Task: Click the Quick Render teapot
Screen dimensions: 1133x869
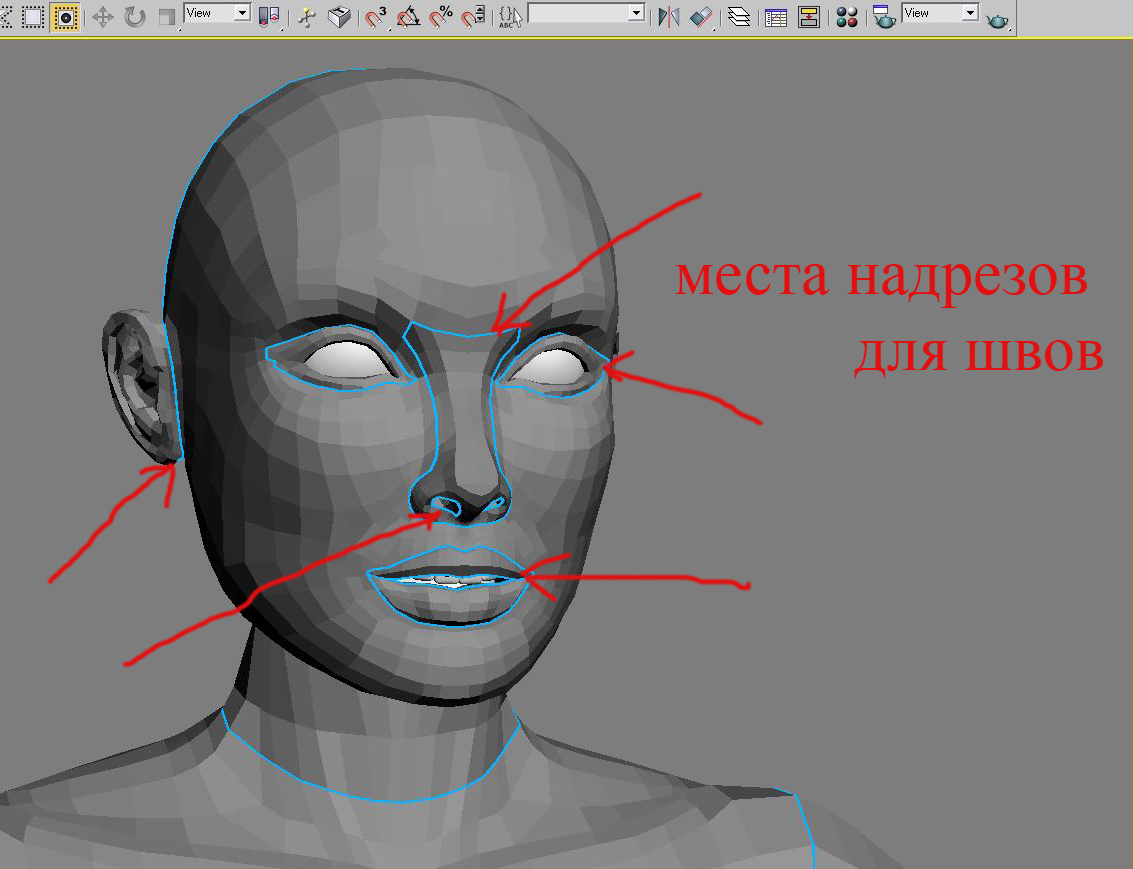Action: [x=997, y=19]
